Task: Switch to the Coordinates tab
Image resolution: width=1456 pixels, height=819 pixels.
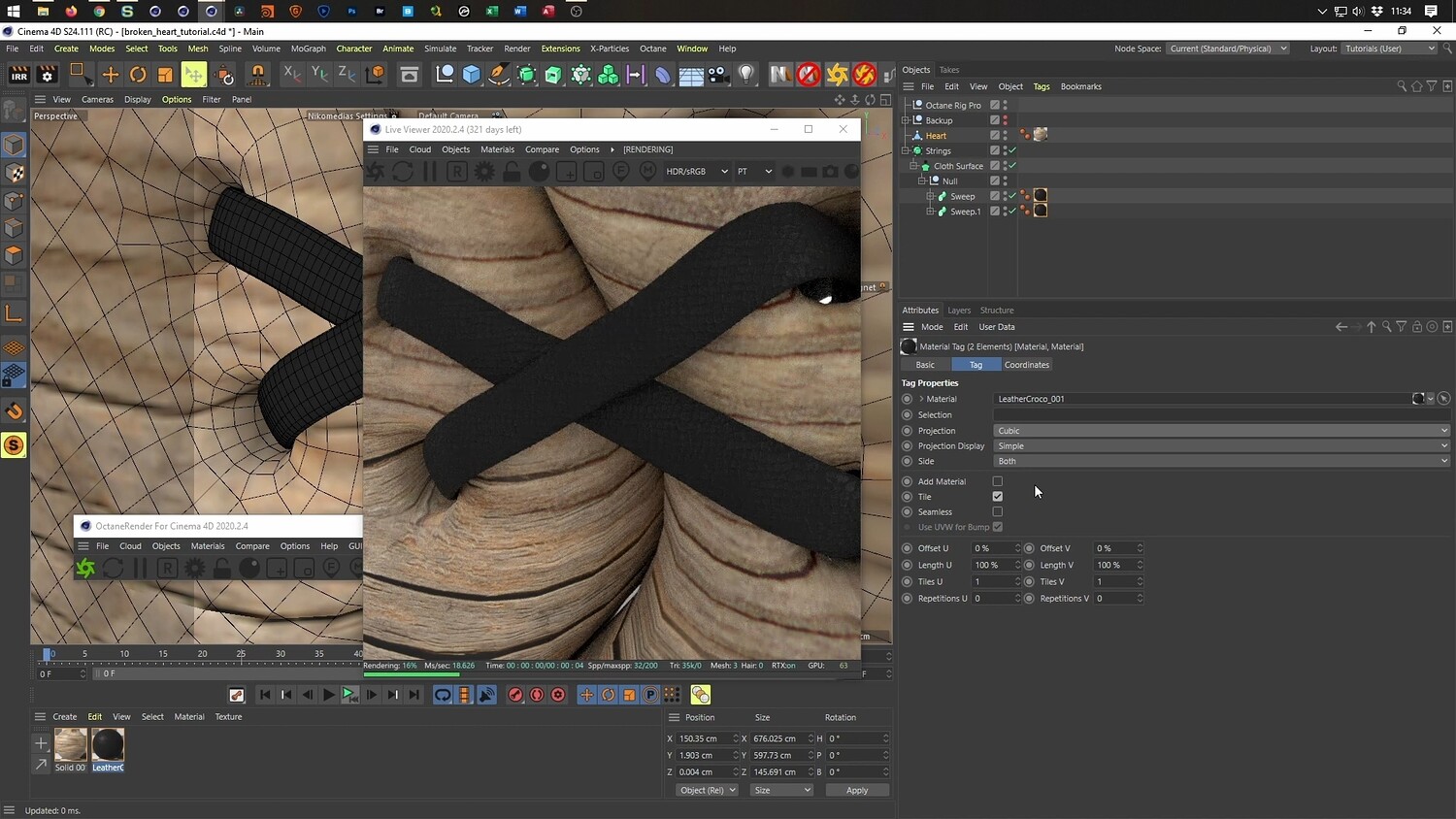Action: [1026, 365]
